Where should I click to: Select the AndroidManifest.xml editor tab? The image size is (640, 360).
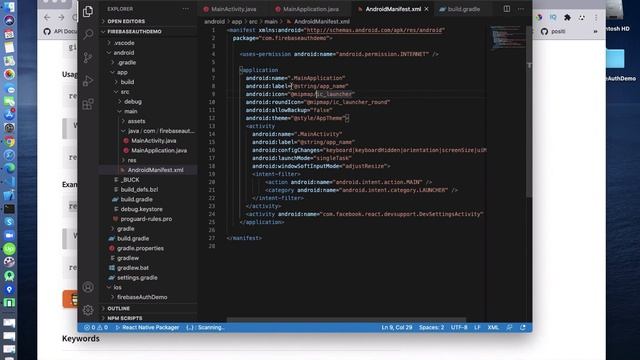coord(393,9)
